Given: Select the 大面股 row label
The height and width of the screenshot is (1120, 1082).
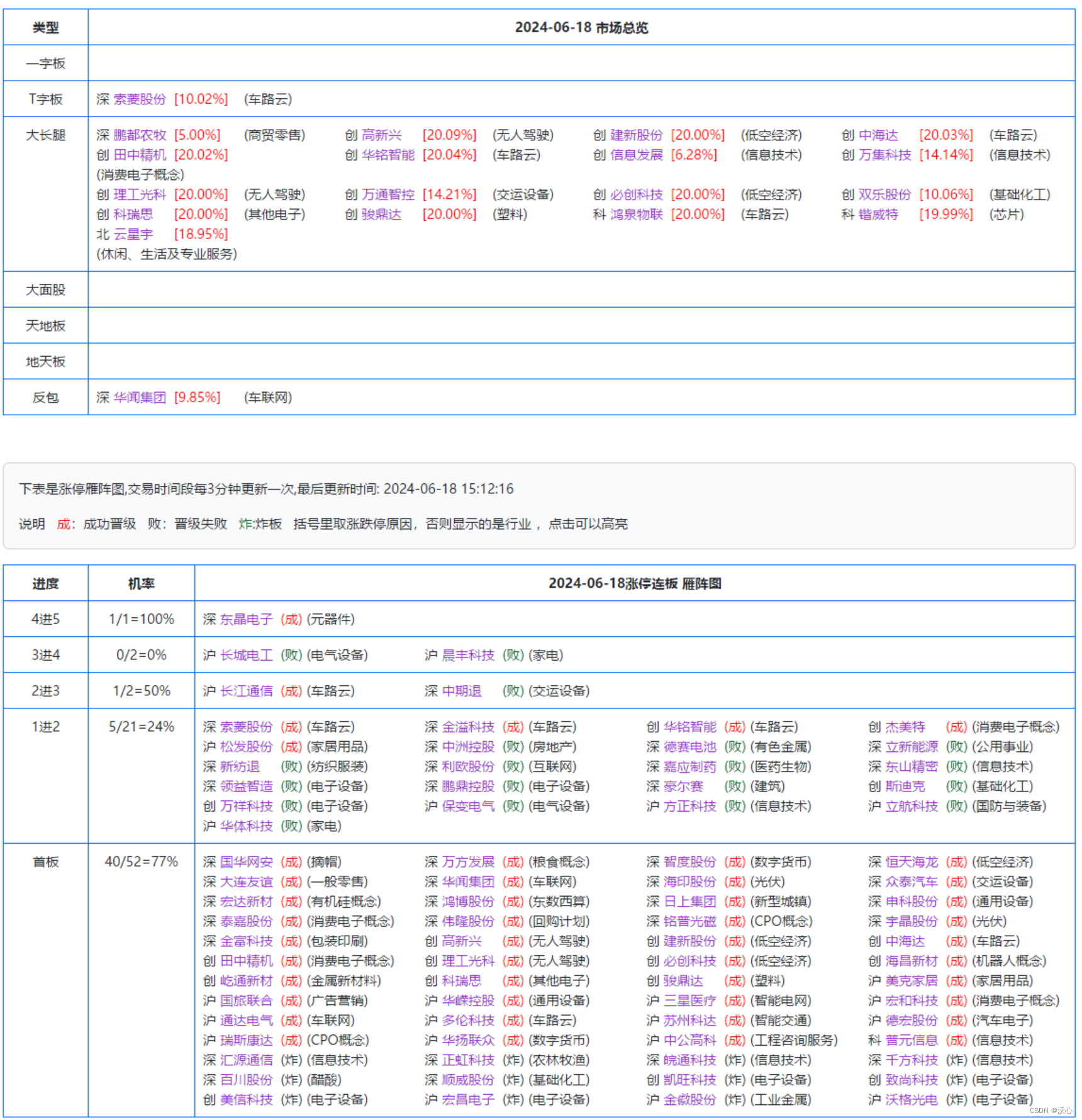Looking at the screenshot, I should coord(45,289).
